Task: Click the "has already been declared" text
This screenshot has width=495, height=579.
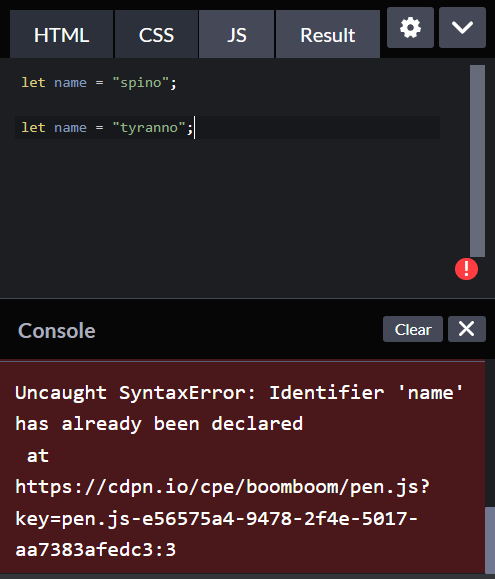Action: click(159, 424)
